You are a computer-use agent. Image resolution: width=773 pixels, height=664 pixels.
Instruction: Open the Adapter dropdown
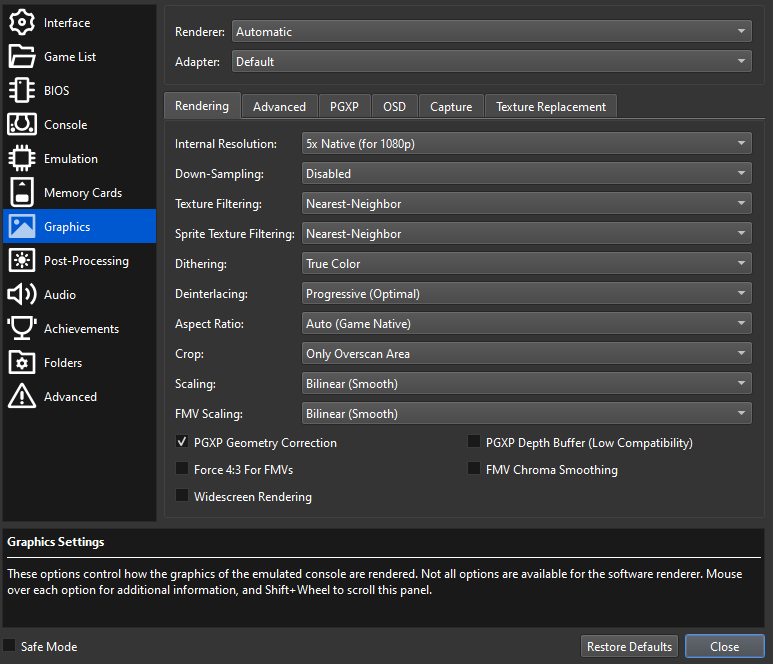click(492, 62)
